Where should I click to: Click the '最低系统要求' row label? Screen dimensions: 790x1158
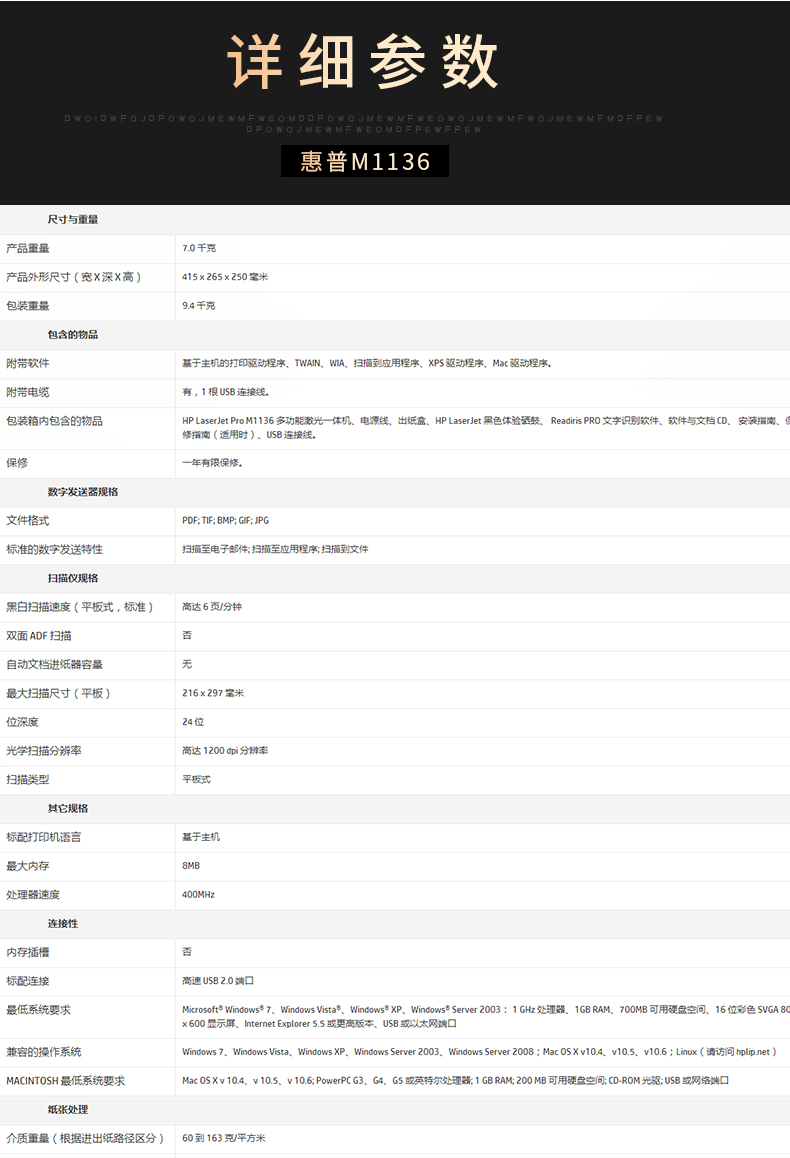tap(38, 1010)
